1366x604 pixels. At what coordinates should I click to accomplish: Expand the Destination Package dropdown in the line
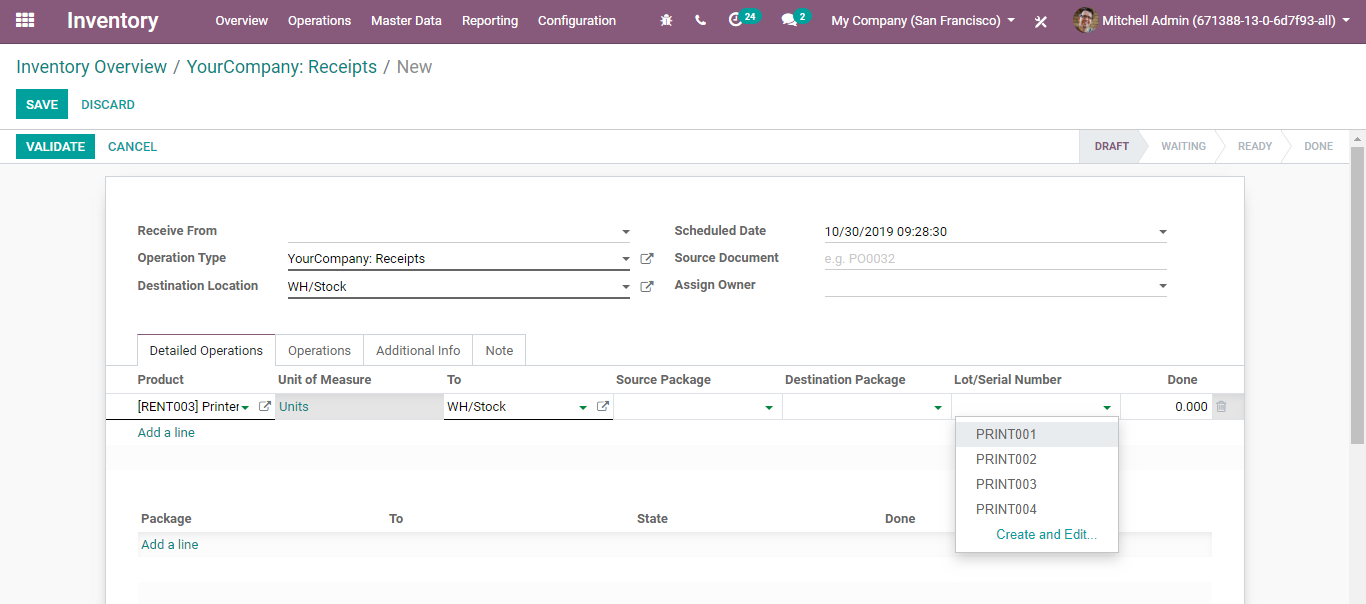pos(938,408)
